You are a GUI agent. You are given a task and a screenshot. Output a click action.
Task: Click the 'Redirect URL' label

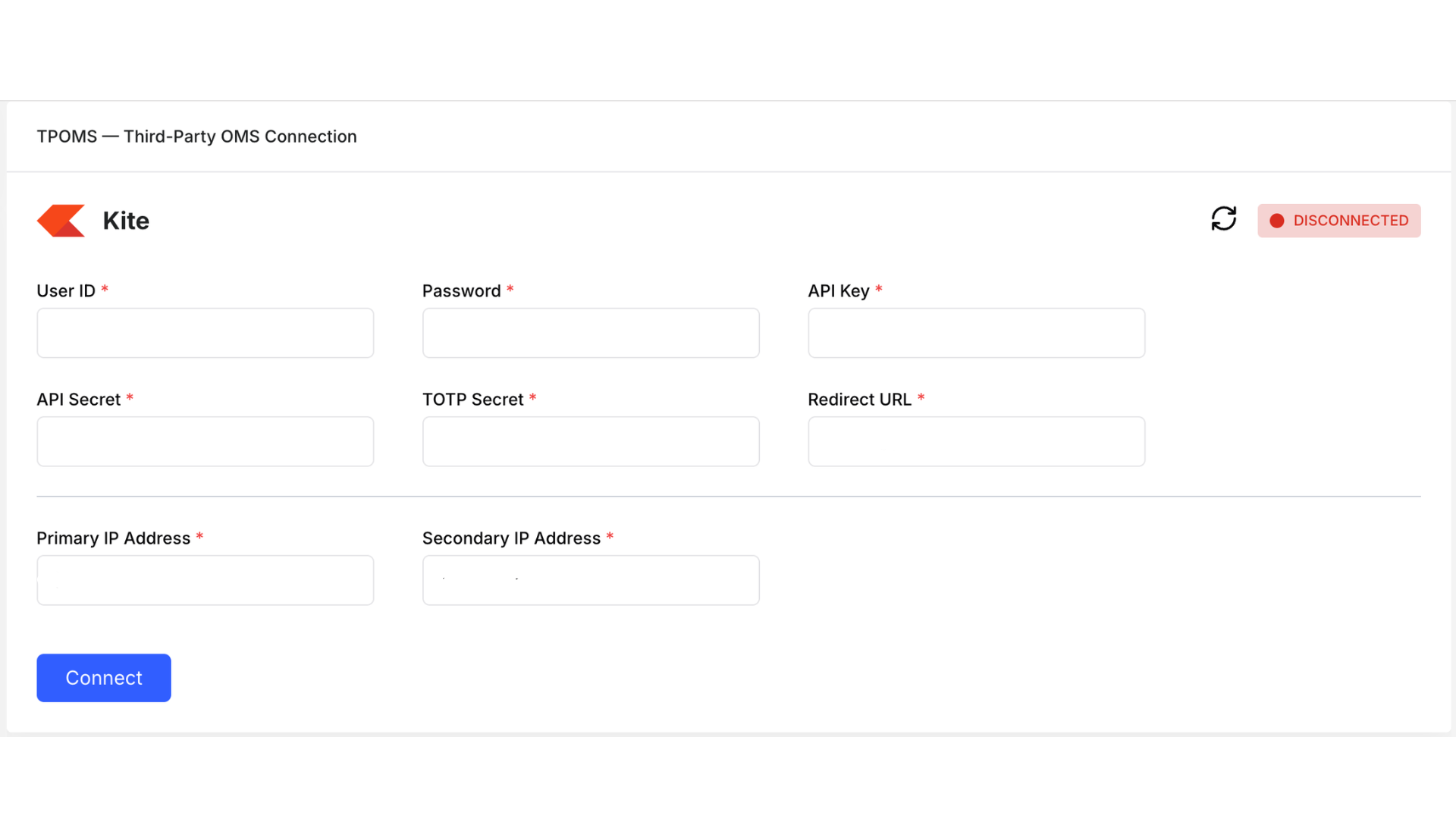(860, 400)
